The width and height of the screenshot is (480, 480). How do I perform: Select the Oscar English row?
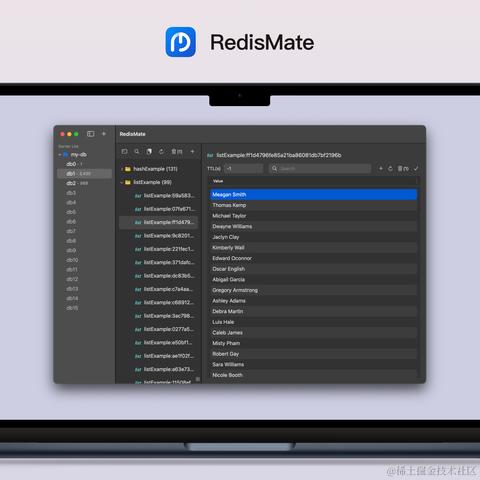(313, 269)
